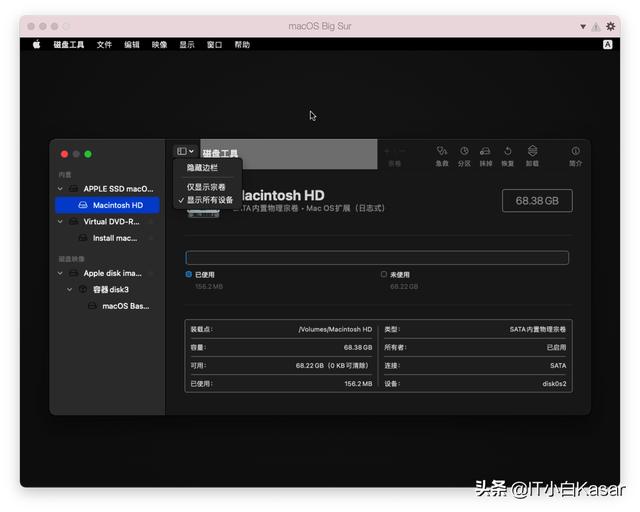Click the 已启用 owners value
The image size is (640, 512).
coord(556,347)
